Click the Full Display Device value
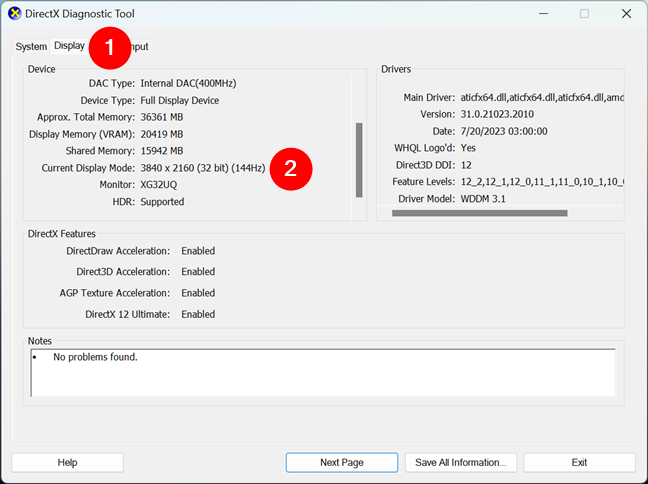The height and width of the screenshot is (484, 648). tap(179, 100)
